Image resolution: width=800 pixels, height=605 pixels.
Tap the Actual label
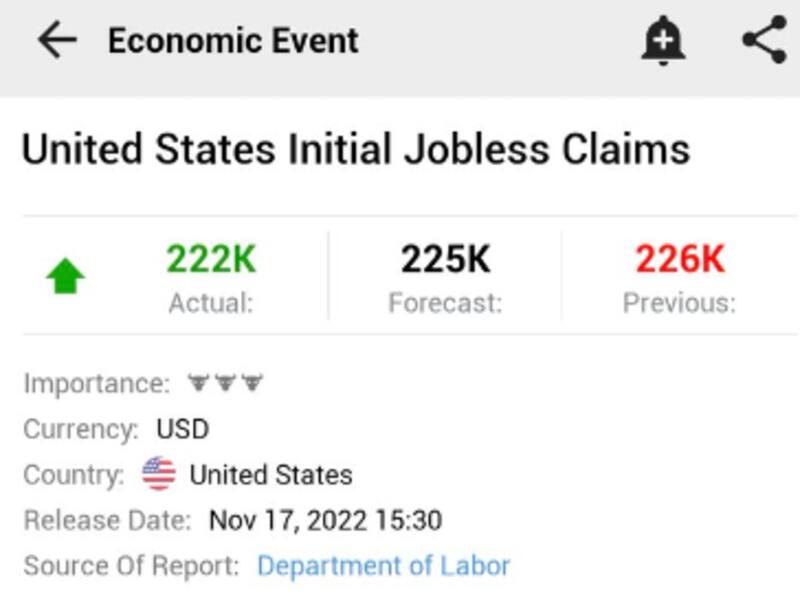click(x=211, y=303)
